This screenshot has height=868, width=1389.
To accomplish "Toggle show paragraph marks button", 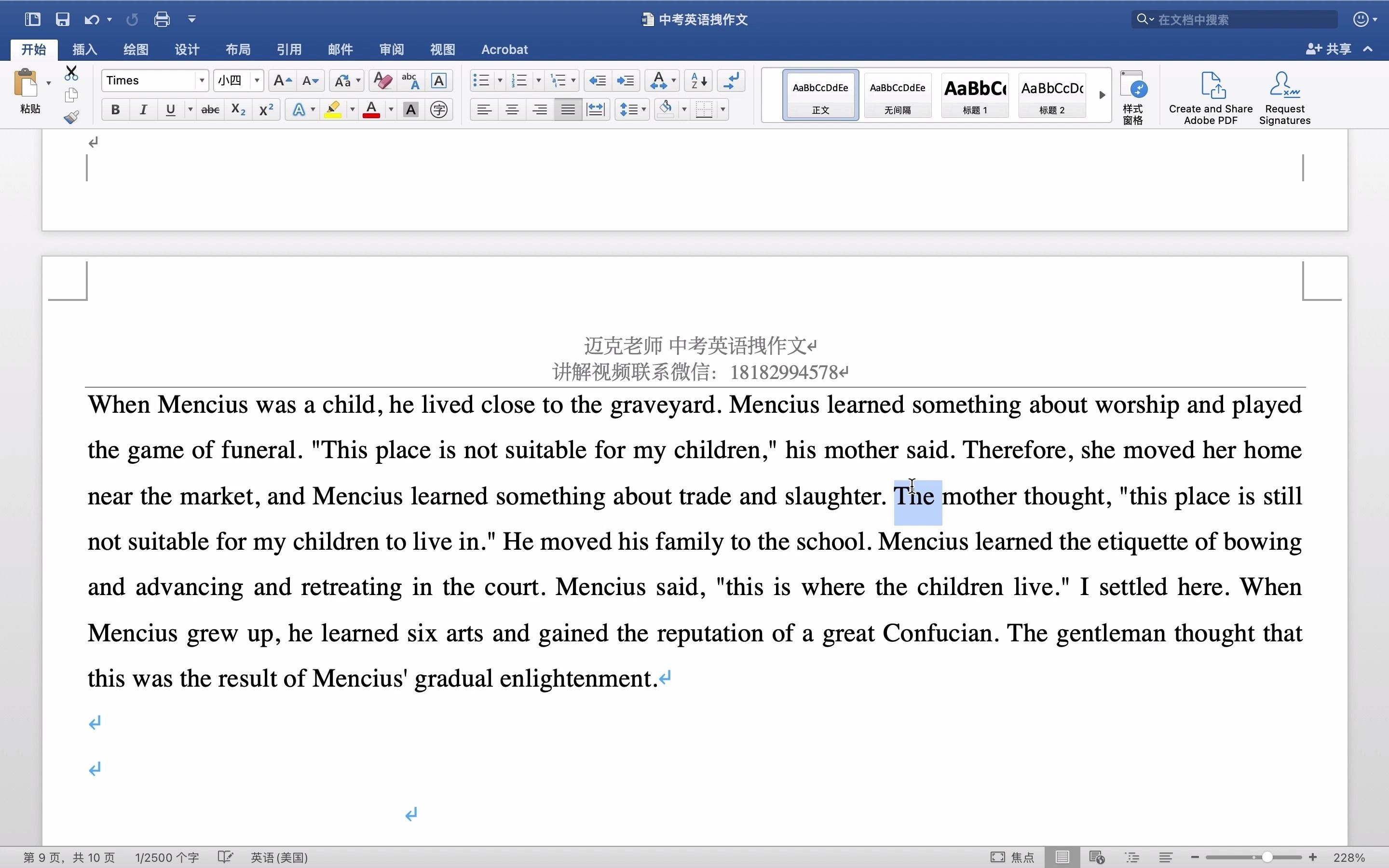I will point(731,81).
